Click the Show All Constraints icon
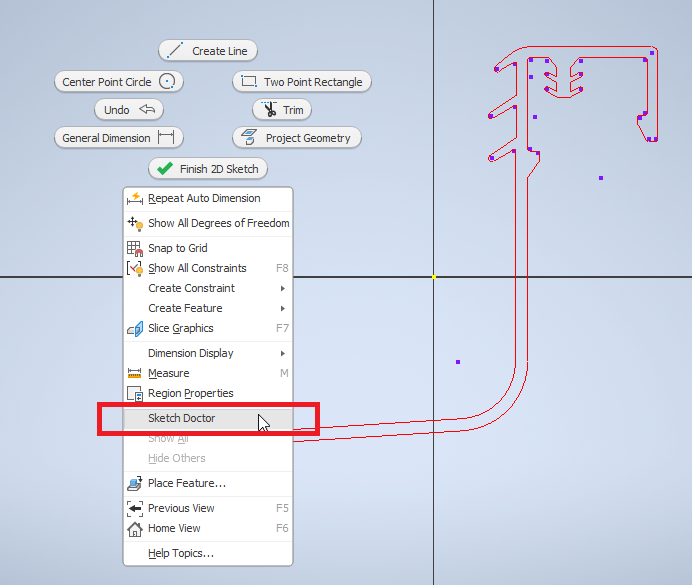Image resolution: width=692 pixels, height=585 pixels. [x=135, y=268]
